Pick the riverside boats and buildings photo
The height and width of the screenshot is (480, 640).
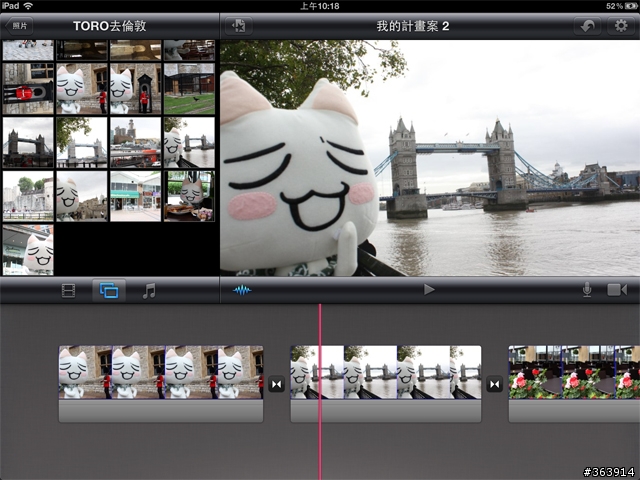click(136, 142)
